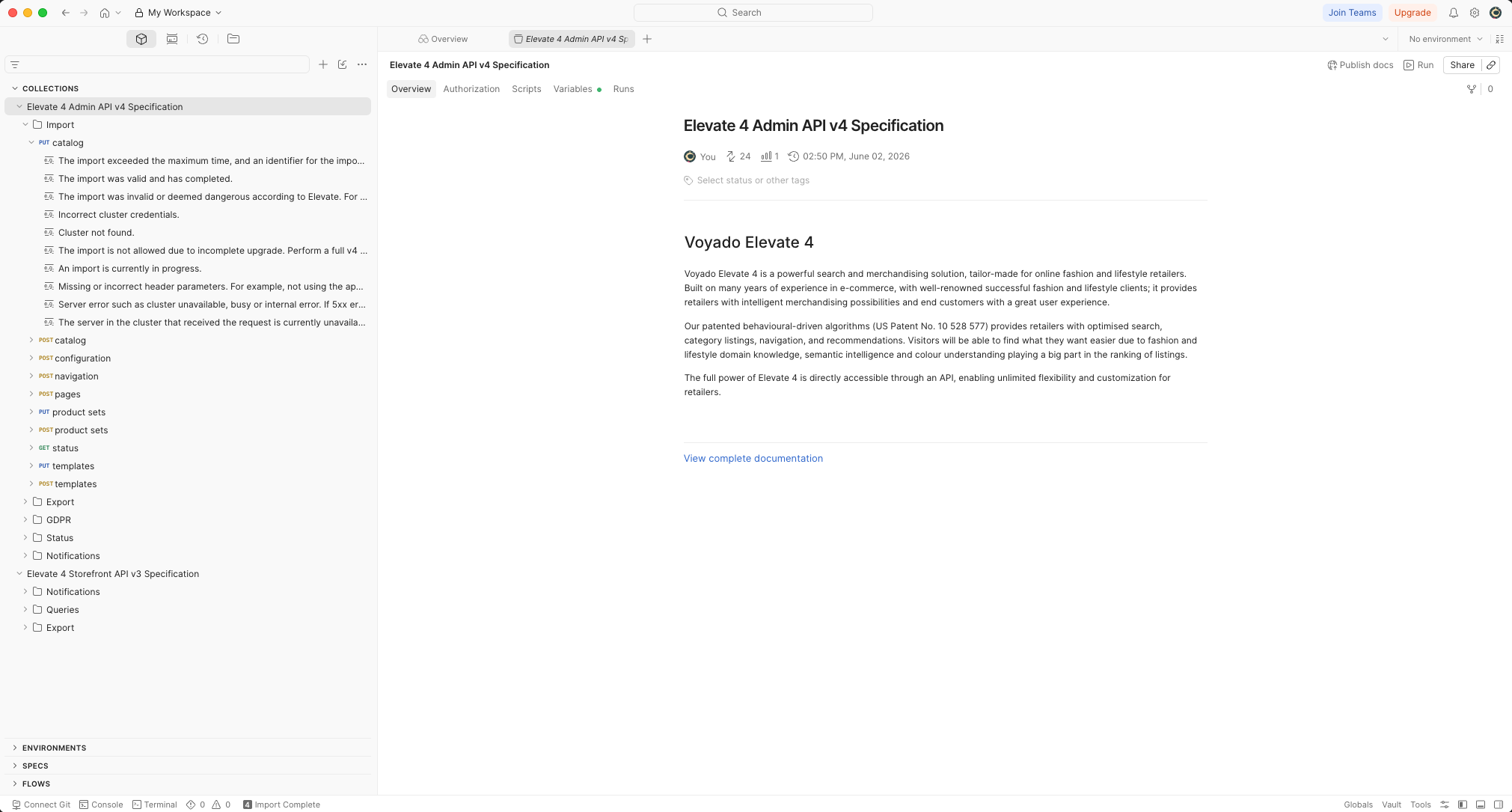Click the global Search field
The width and height of the screenshot is (1512, 812).
coord(753,13)
